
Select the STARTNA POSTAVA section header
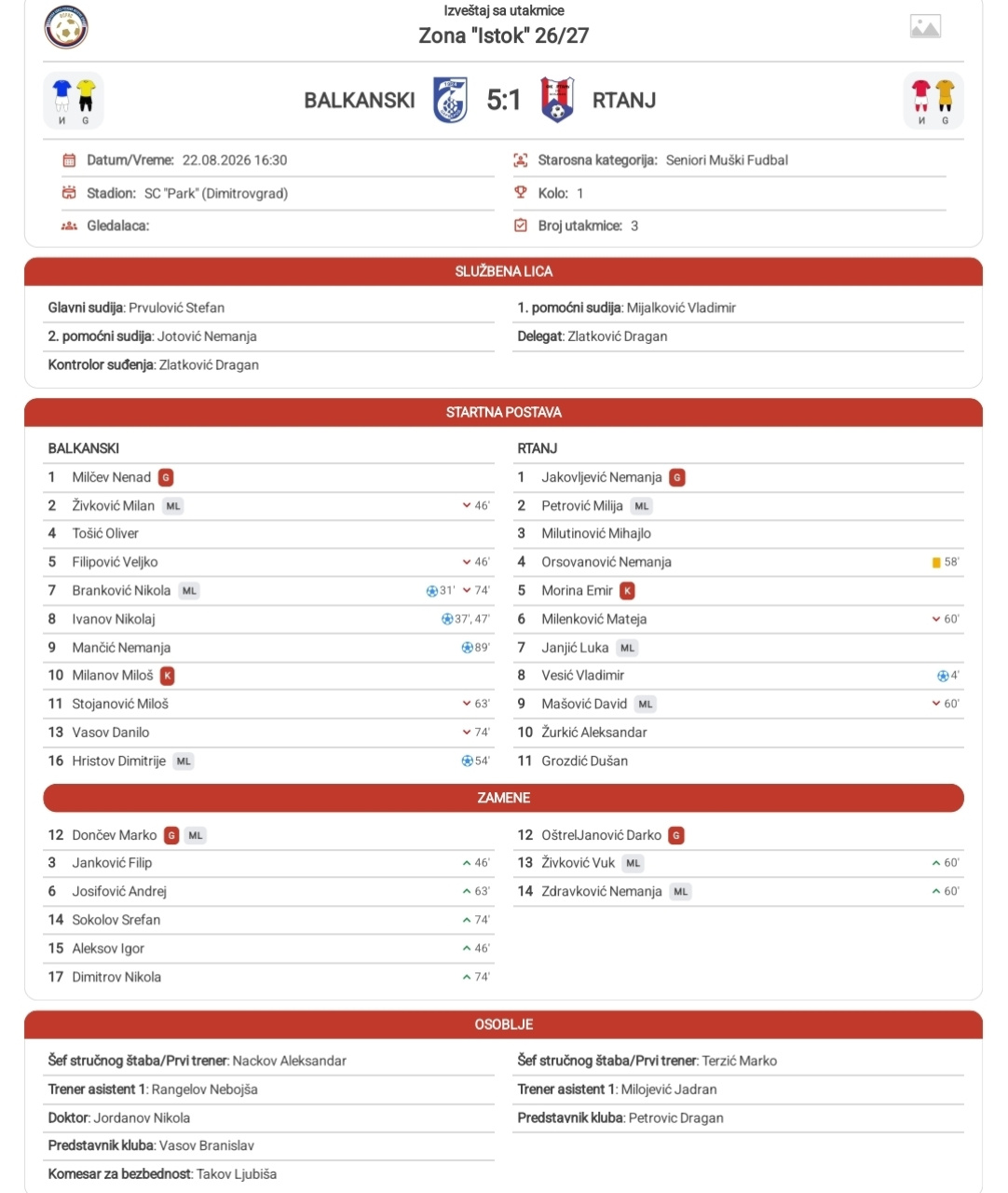coord(504,412)
